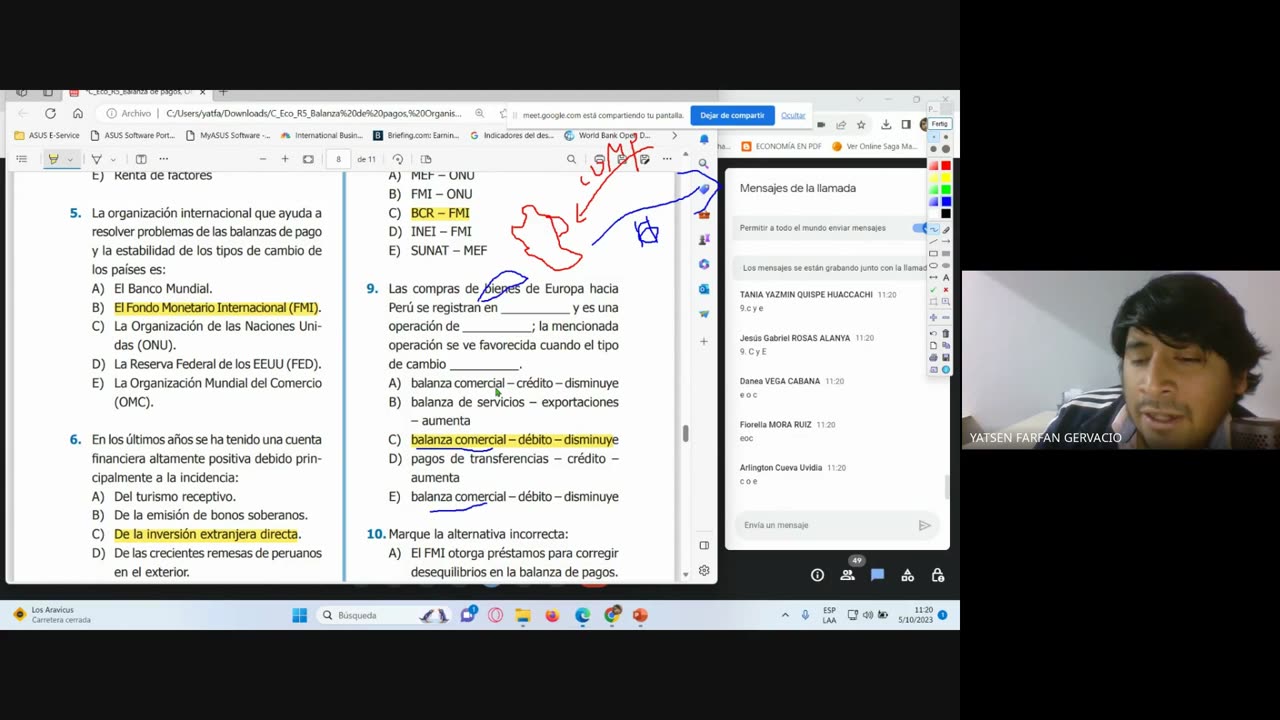Open Edge sidebar notifications bell
Screen dimensions: 1280x720
(x=704, y=139)
